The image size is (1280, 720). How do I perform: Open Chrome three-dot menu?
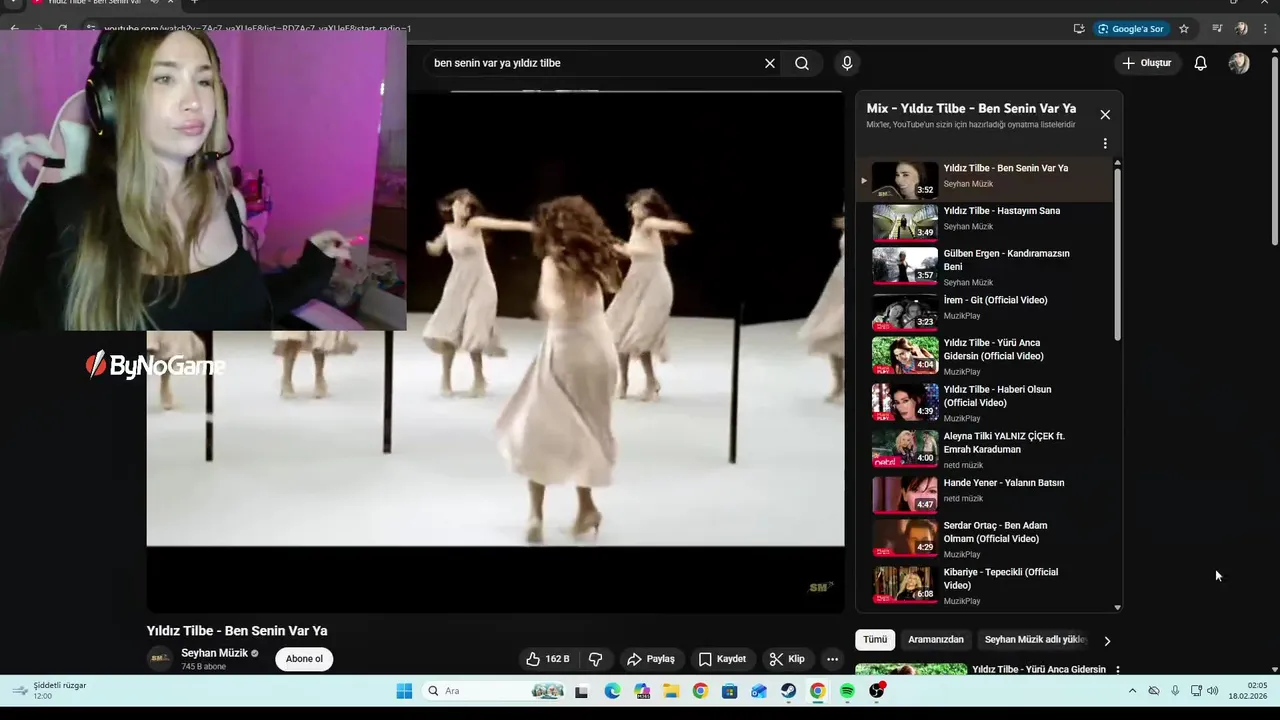(x=1263, y=29)
